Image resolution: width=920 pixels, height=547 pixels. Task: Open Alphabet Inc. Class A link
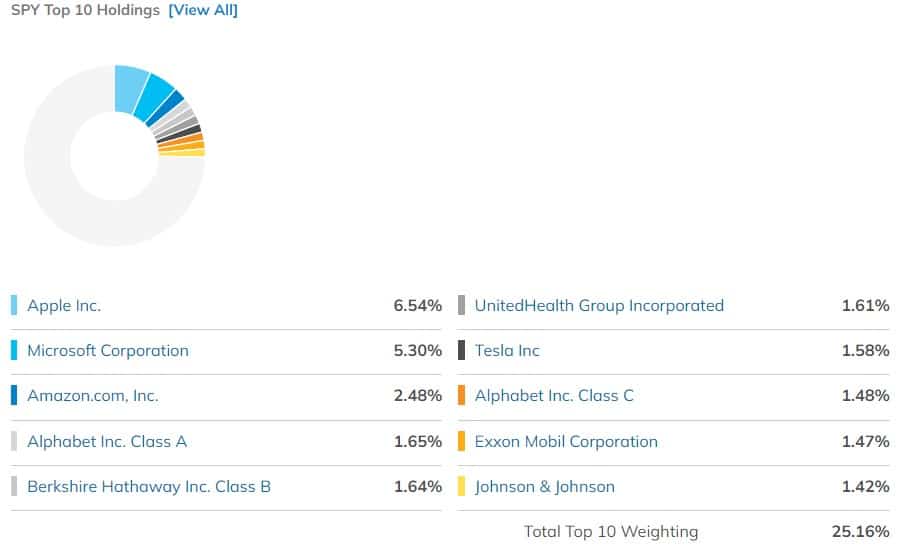pyautogui.click(x=107, y=441)
